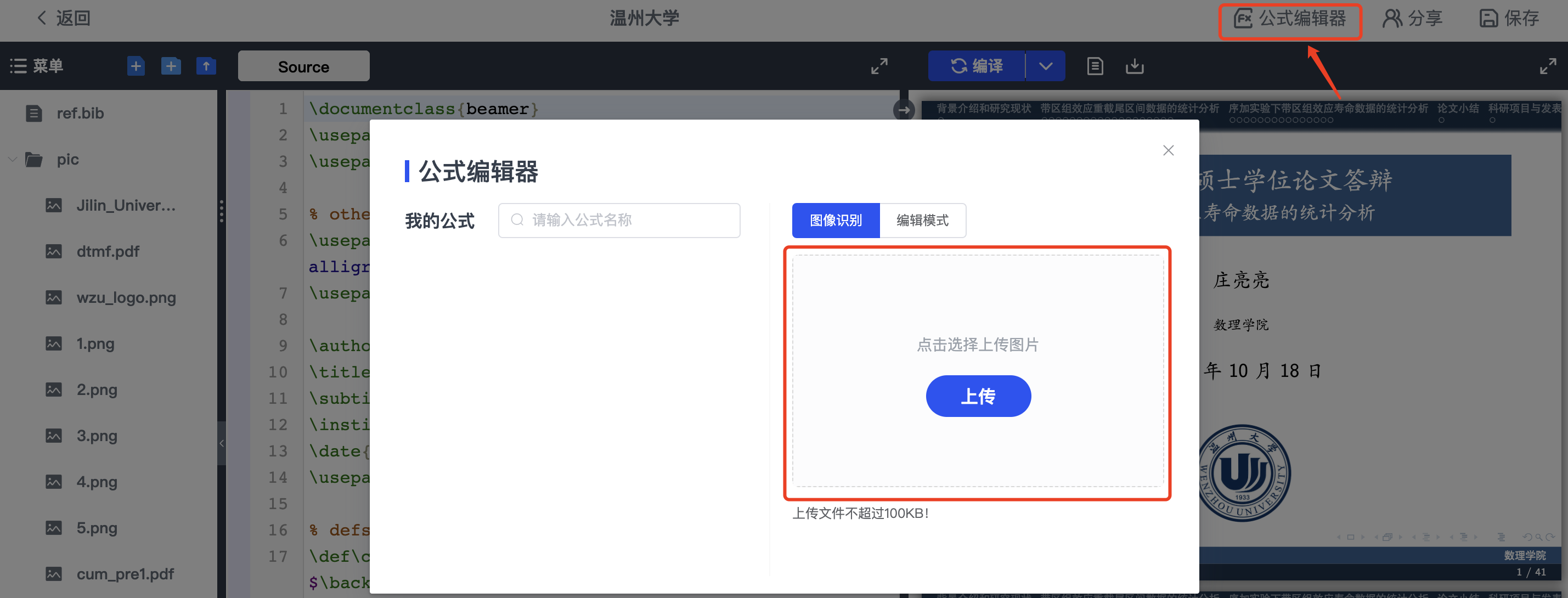Select the 编辑模式 edit mode tab
This screenshot has width=1568, height=598.
click(x=921, y=219)
